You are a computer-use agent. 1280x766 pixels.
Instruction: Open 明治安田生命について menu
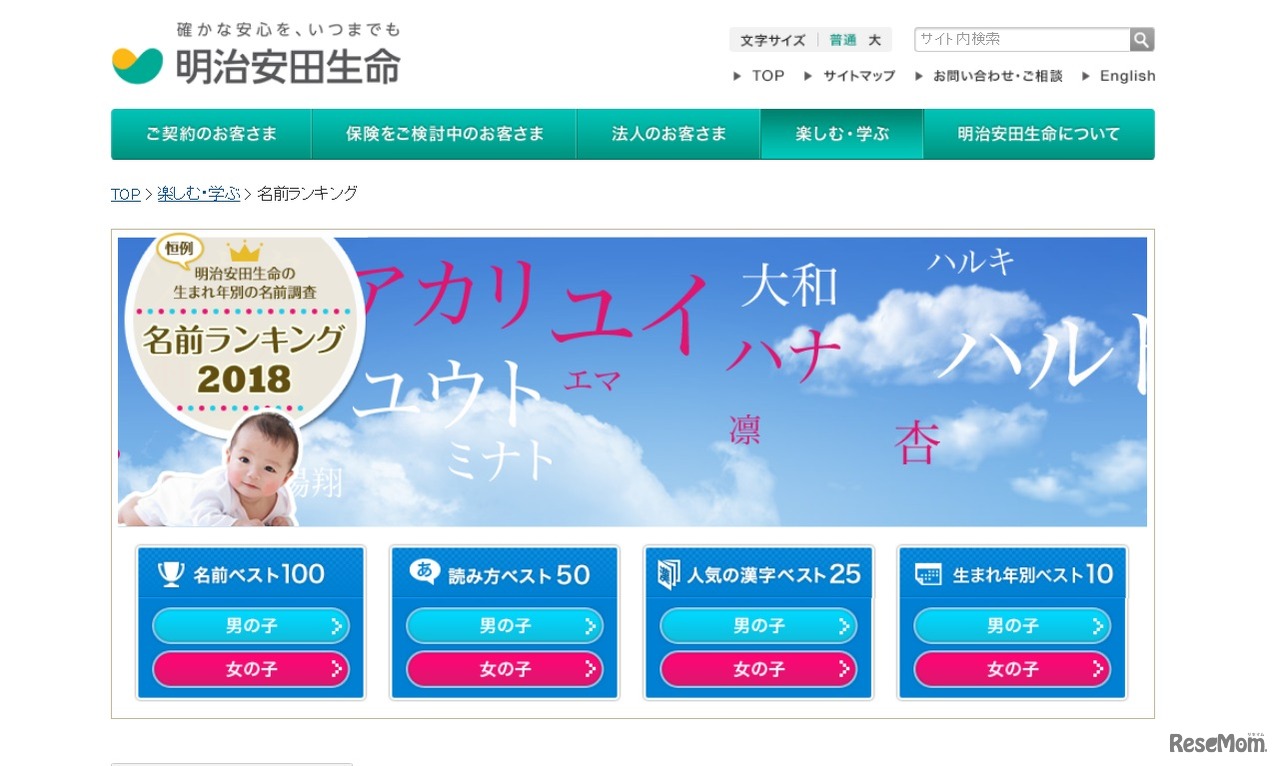point(1039,134)
